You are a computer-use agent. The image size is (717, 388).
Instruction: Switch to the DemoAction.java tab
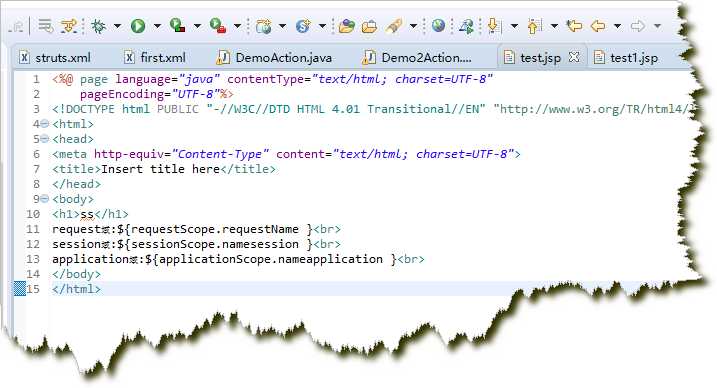[274, 58]
